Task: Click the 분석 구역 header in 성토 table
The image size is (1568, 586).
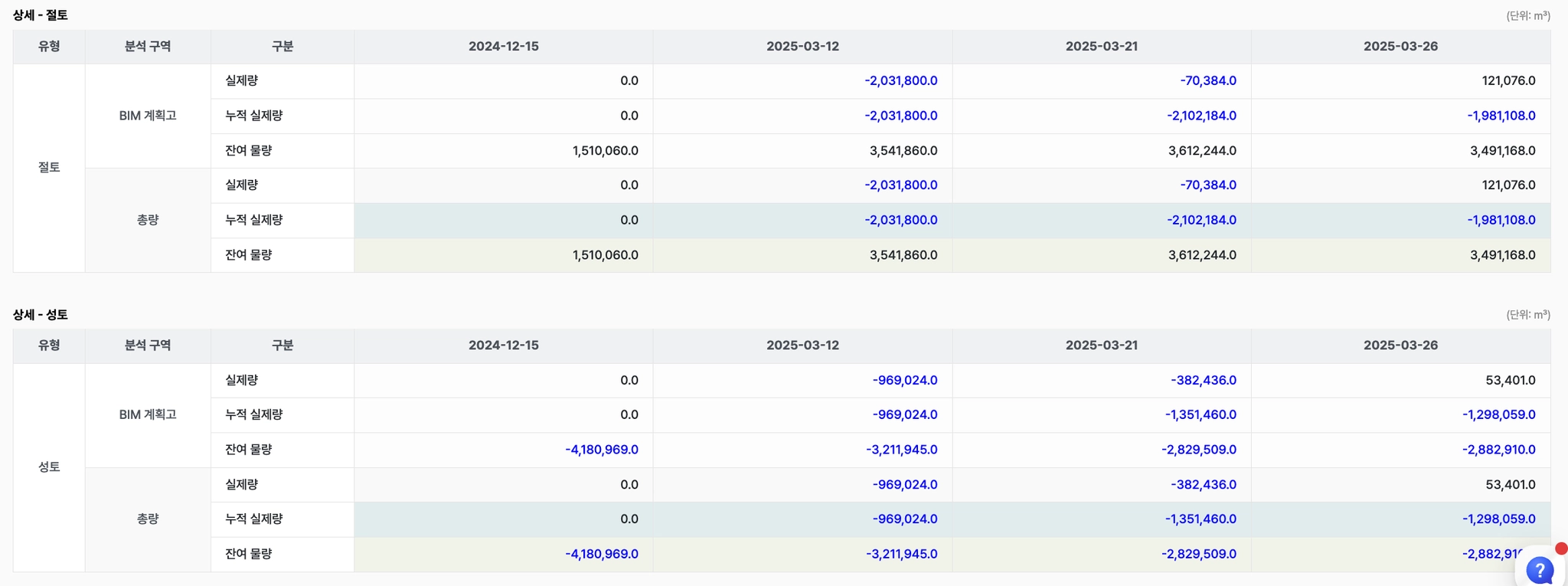Action: pos(148,345)
